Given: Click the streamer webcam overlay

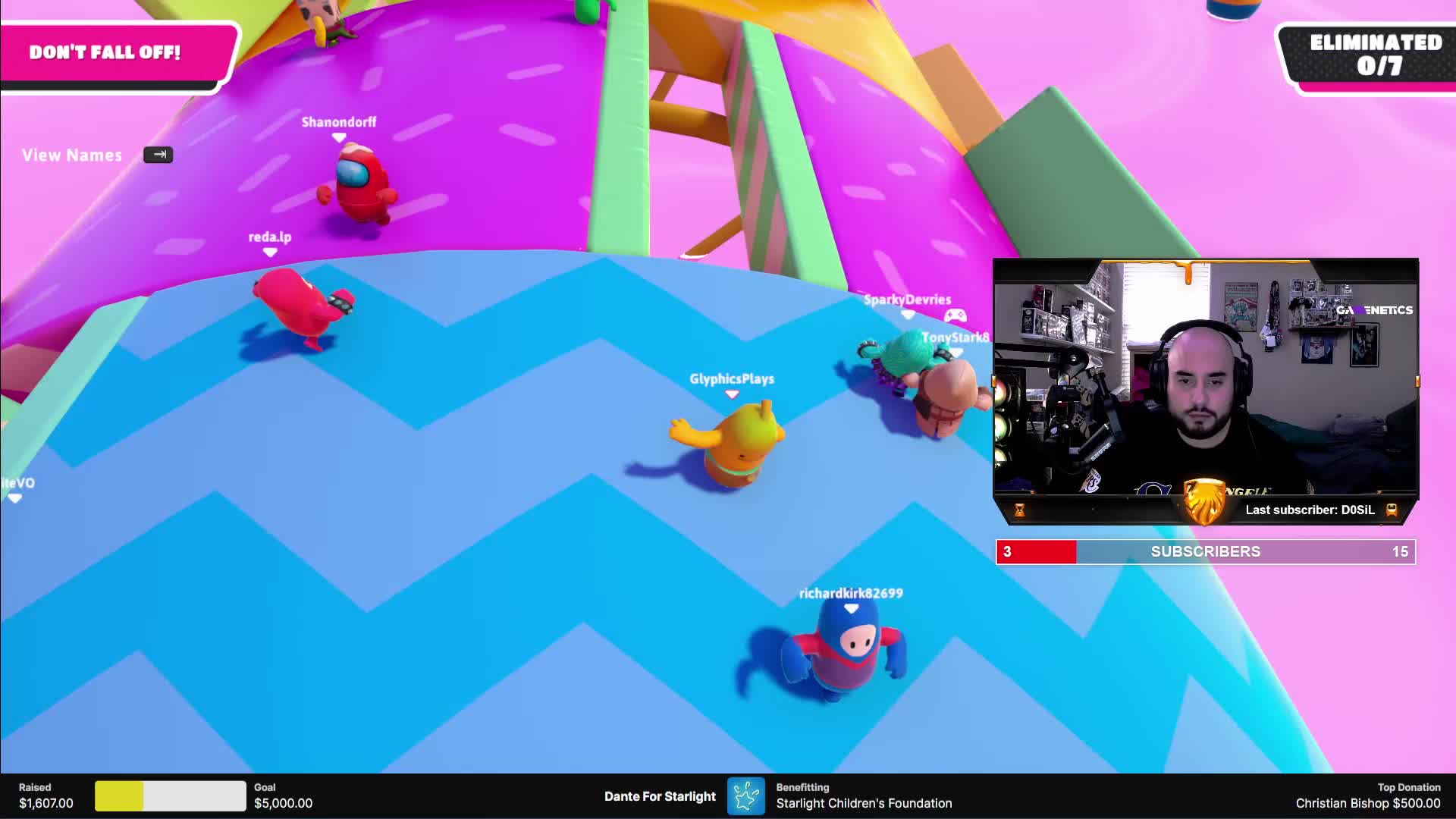Looking at the screenshot, I should pos(1206,391).
